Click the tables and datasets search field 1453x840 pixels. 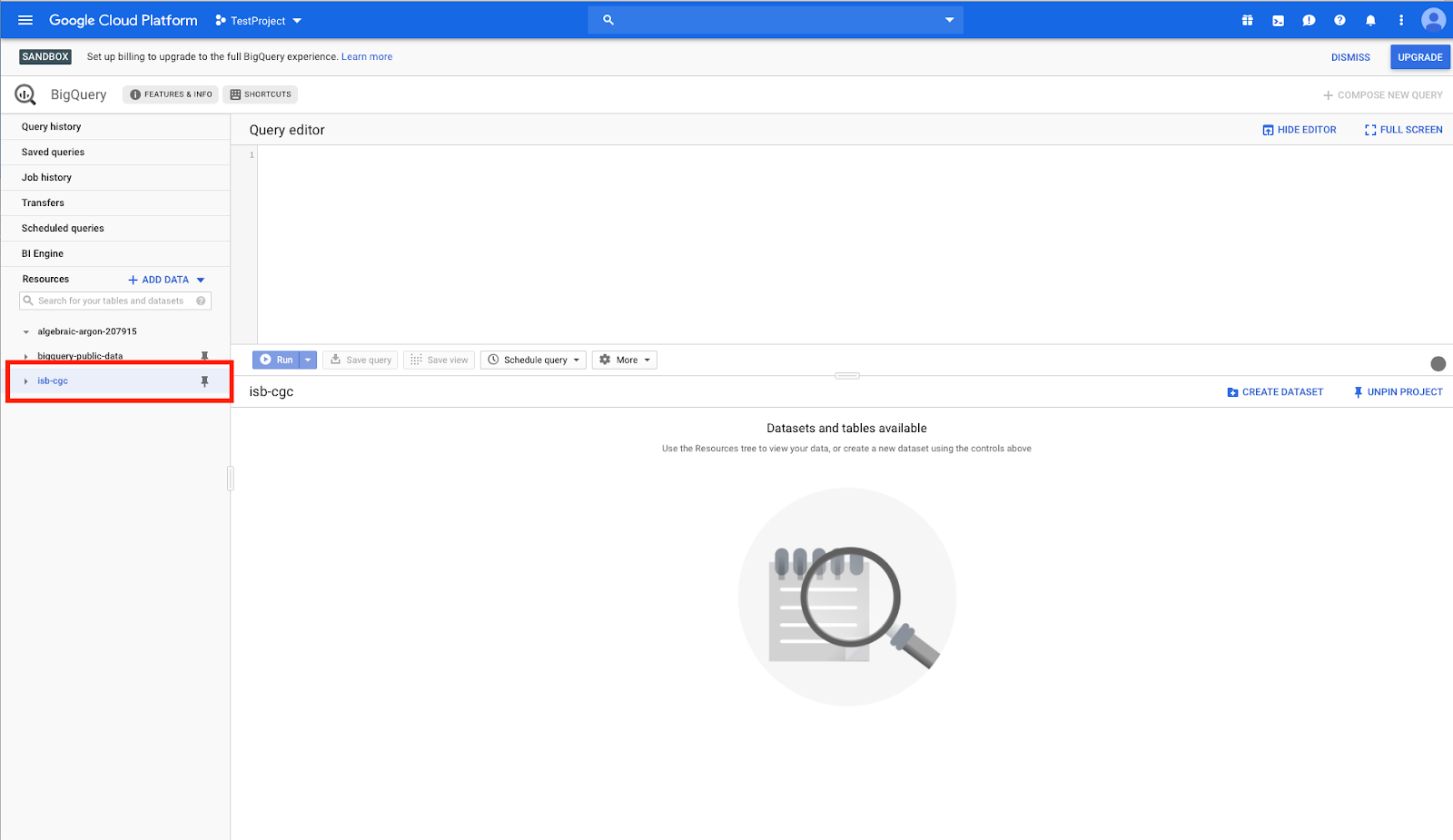pyautogui.click(x=109, y=301)
